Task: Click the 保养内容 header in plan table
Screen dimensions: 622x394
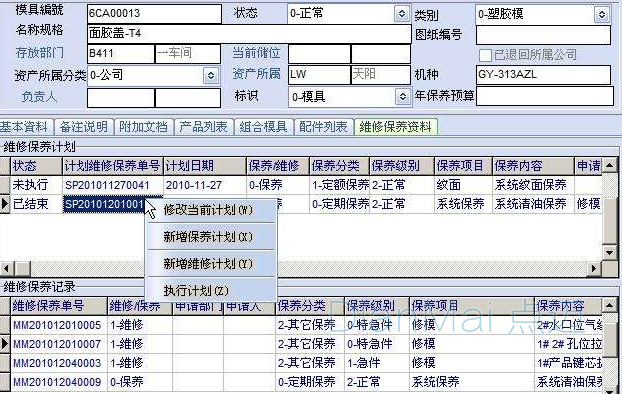Action: (533, 166)
